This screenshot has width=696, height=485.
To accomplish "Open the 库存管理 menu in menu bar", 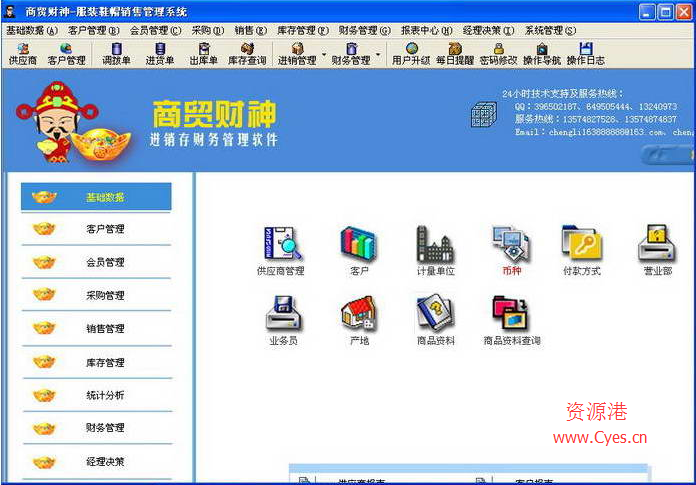I will [303, 30].
